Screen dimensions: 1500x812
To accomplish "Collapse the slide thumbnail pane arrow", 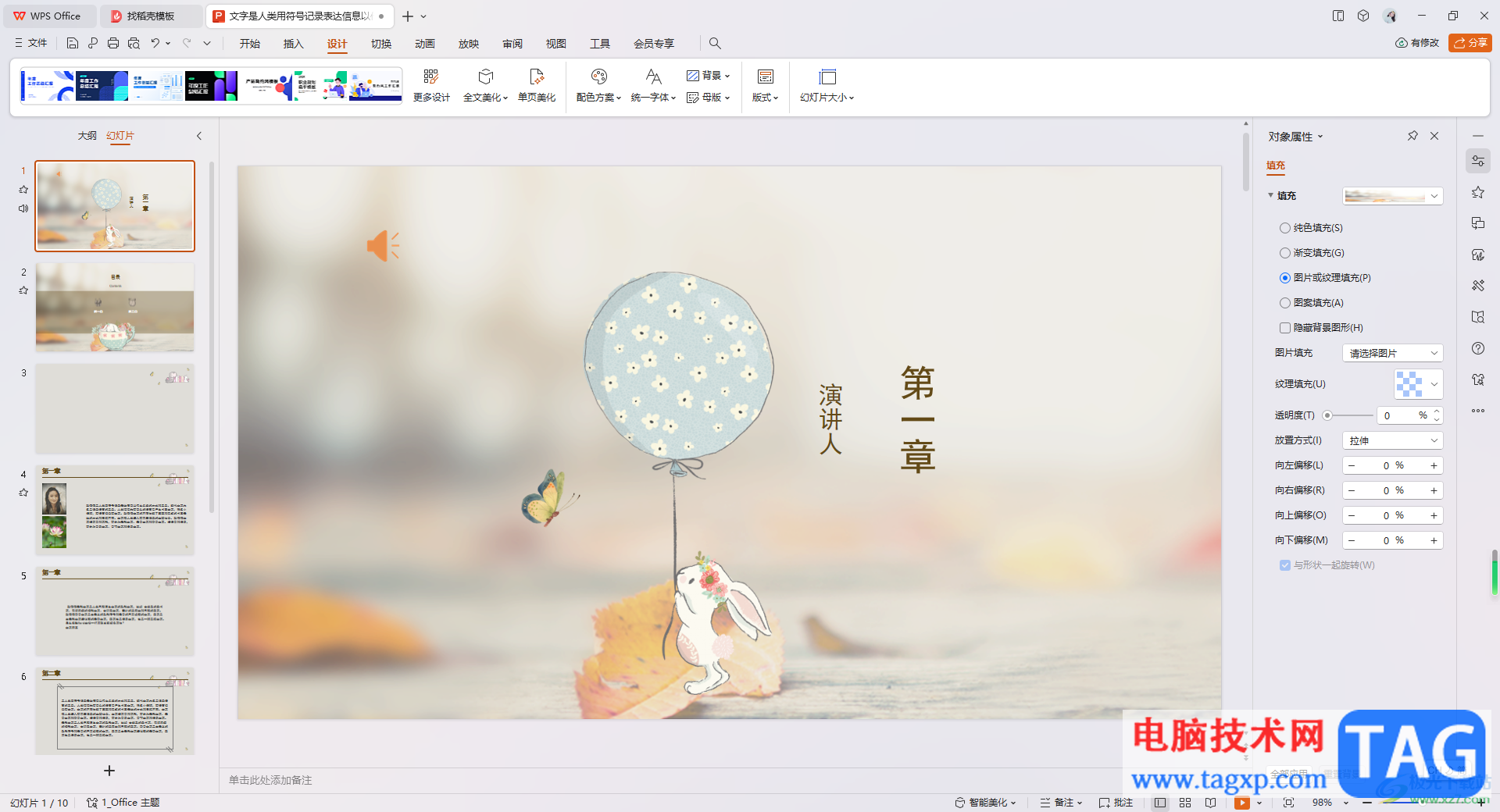I will [199, 136].
